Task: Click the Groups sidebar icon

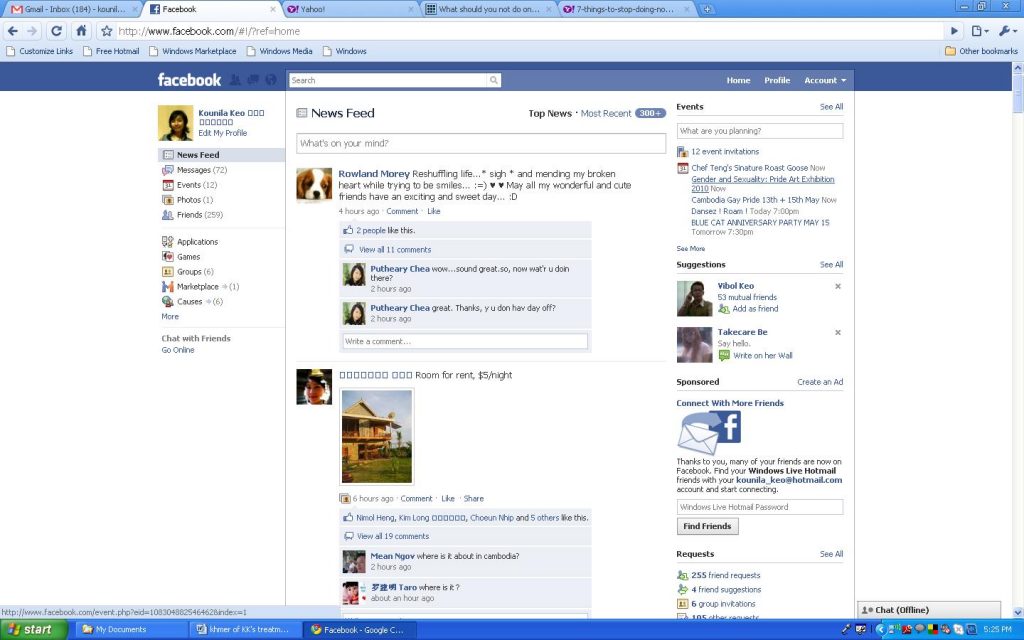Action: pyautogui.click(x=168, y=272)
